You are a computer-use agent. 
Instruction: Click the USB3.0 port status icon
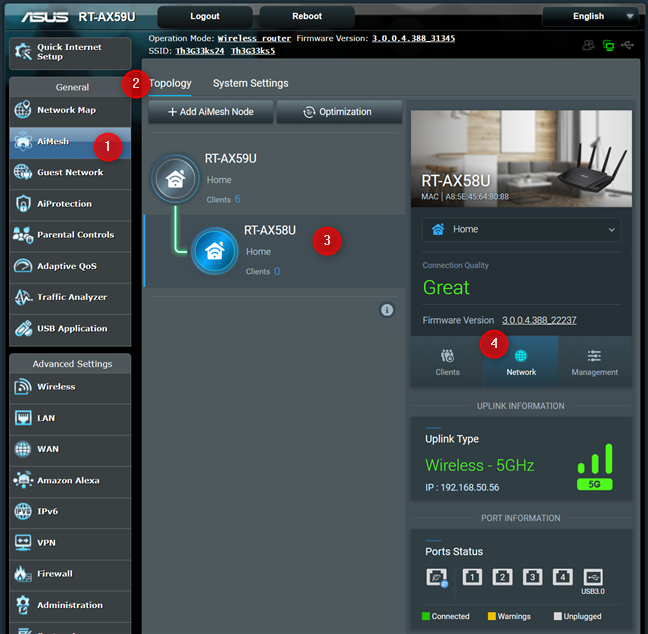(593, 577)
